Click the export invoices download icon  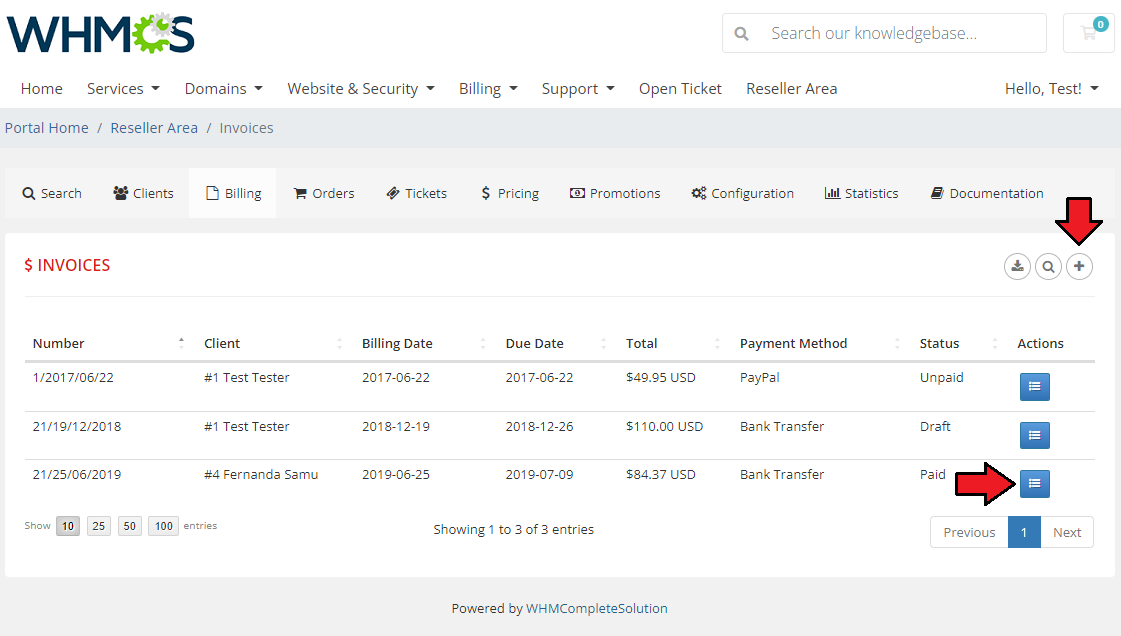[x=1017, y=267]
